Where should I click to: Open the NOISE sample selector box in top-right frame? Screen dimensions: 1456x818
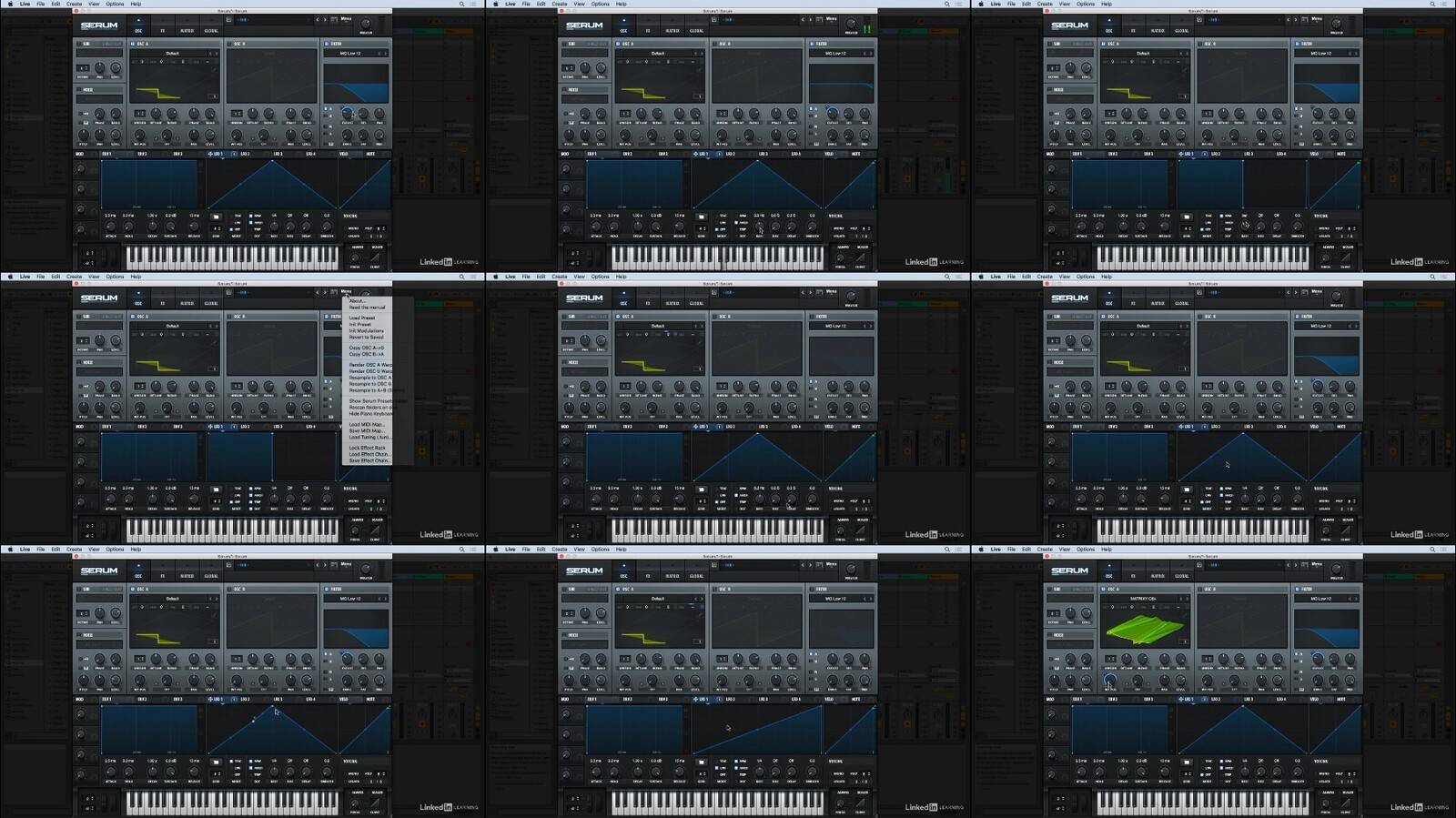[1070, 98]
